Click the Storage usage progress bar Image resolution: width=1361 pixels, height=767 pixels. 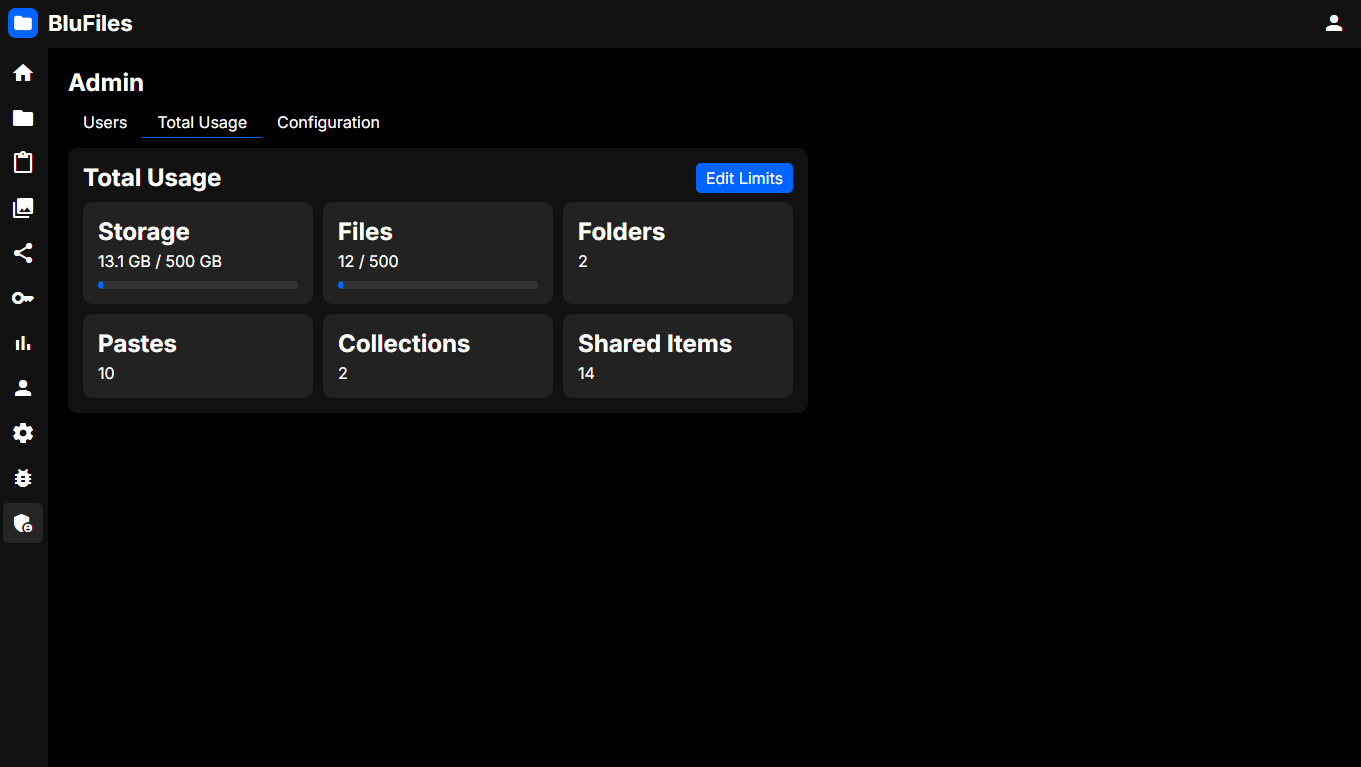coord(198,285)
